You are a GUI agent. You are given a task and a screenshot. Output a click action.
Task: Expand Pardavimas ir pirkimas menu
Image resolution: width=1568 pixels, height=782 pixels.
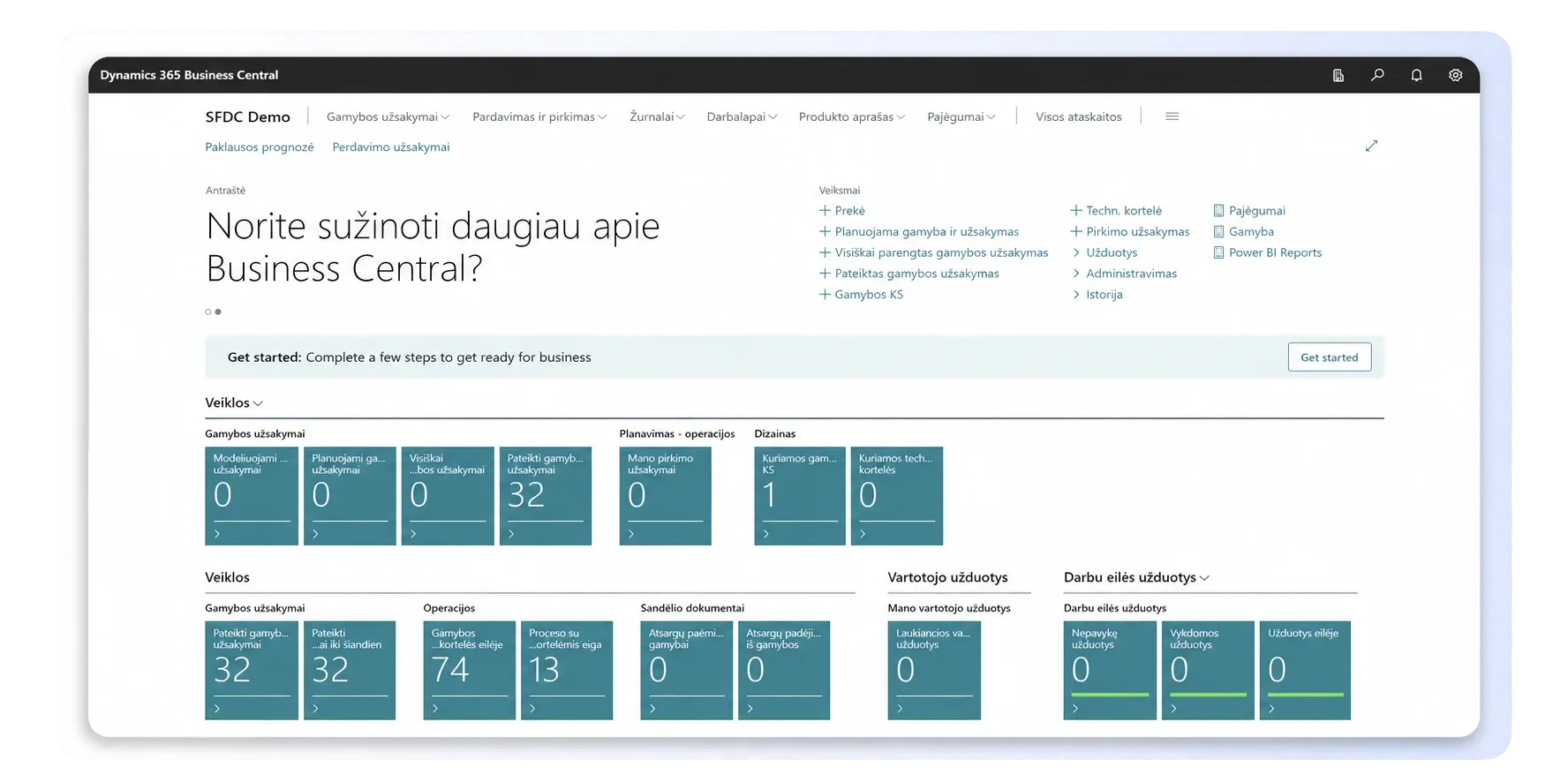click(539, 117)
